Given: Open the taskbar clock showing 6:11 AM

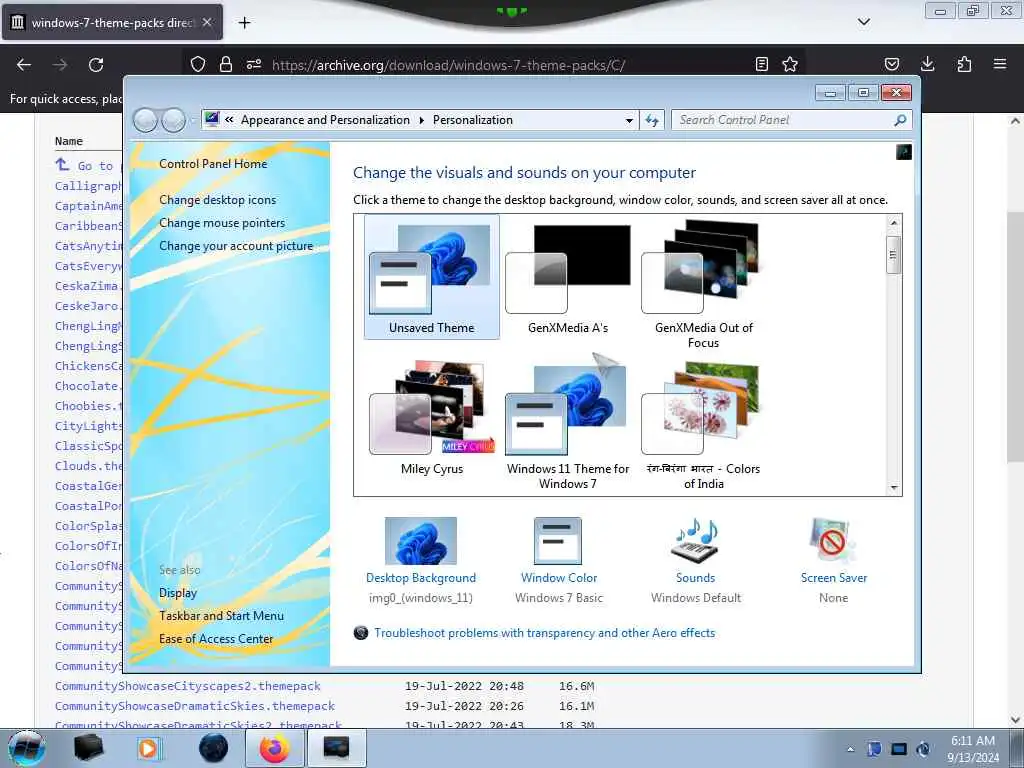Looking at the screenshot, I should tap(973, 749).
